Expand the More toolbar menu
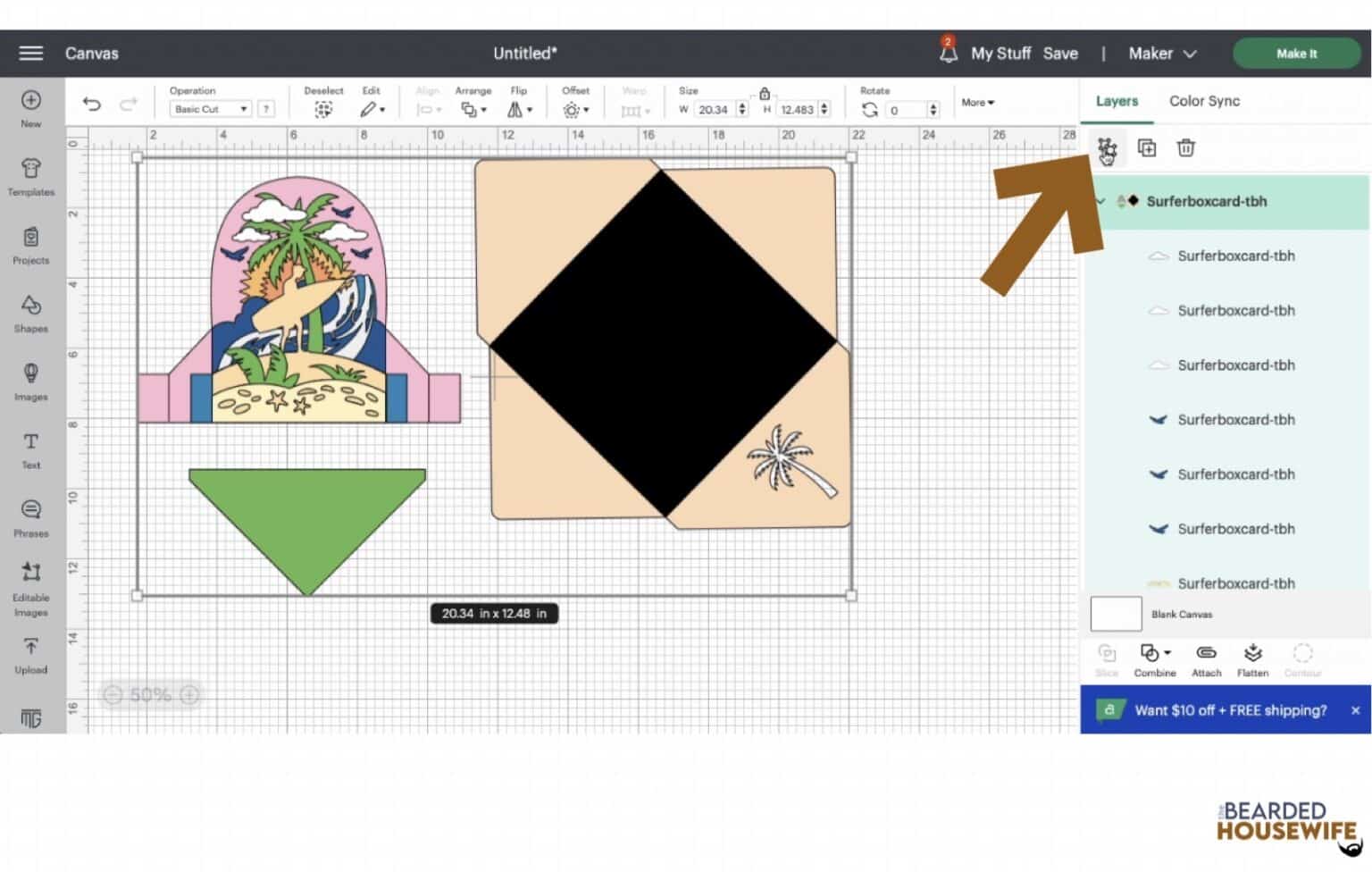 tap(977, 103)
